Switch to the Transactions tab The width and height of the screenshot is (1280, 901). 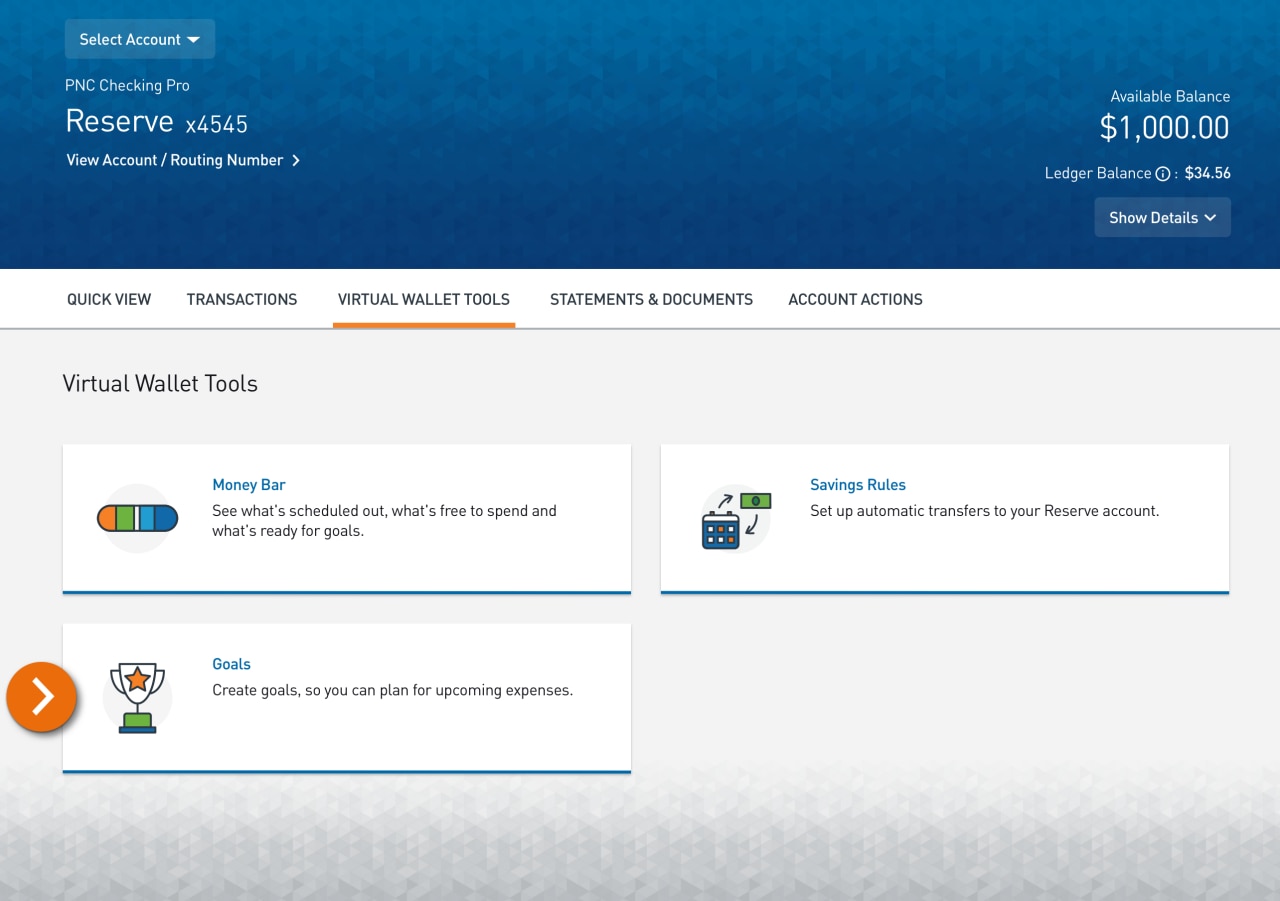pyautogui.click(x=242, y=299)
